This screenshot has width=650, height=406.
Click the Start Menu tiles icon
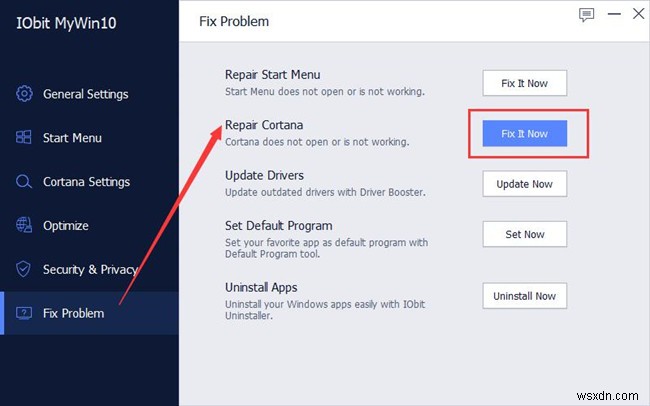click(x=24, y=138)
